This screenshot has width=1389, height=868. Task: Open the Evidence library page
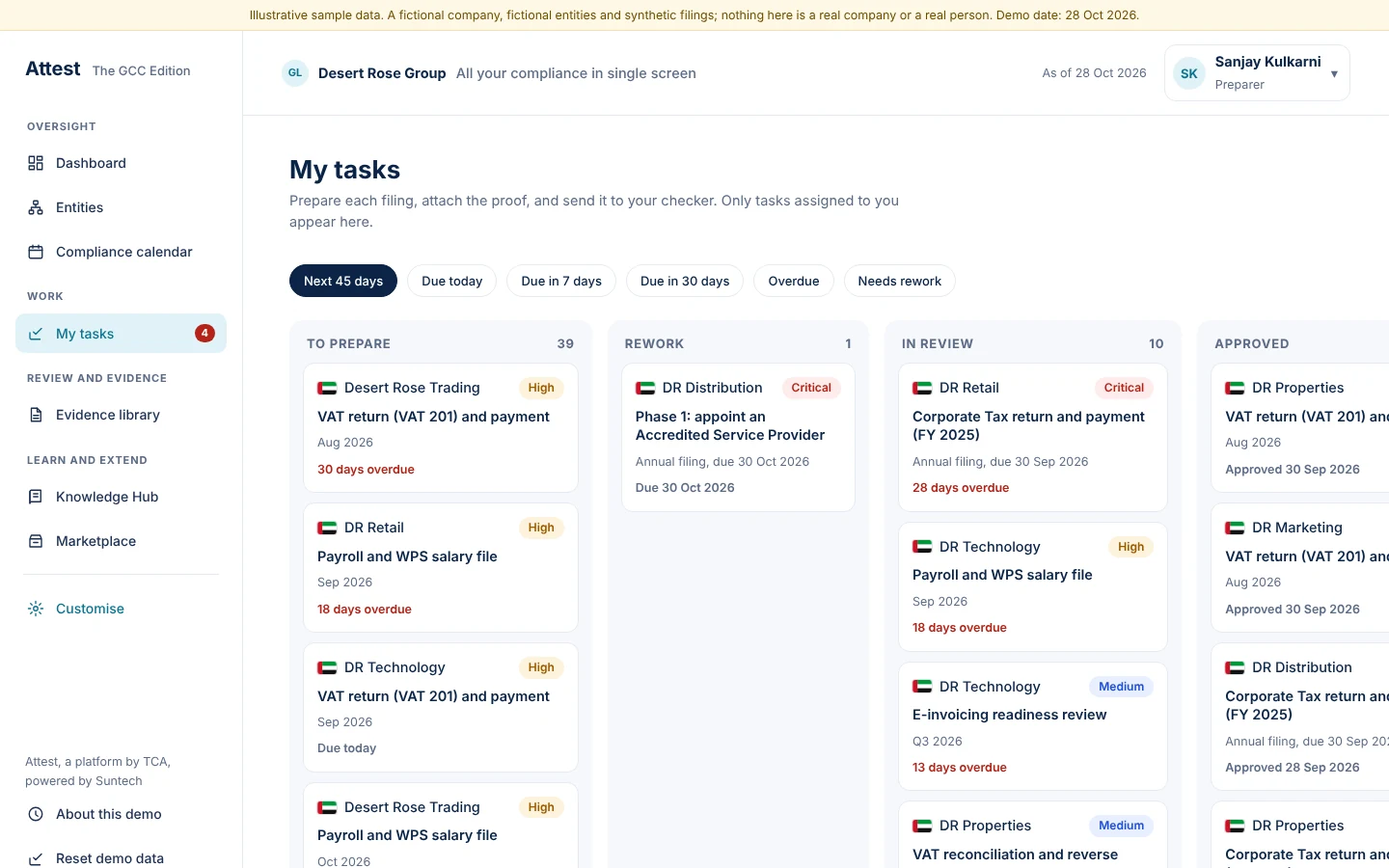(x=121, y=415)
